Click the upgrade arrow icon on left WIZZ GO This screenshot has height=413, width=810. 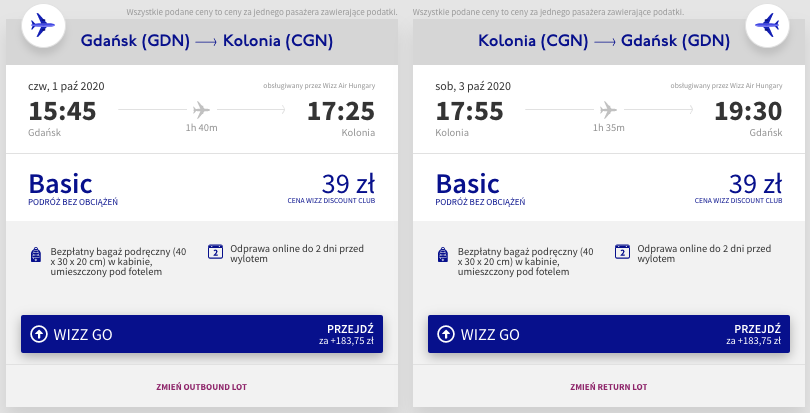point(39,334)
